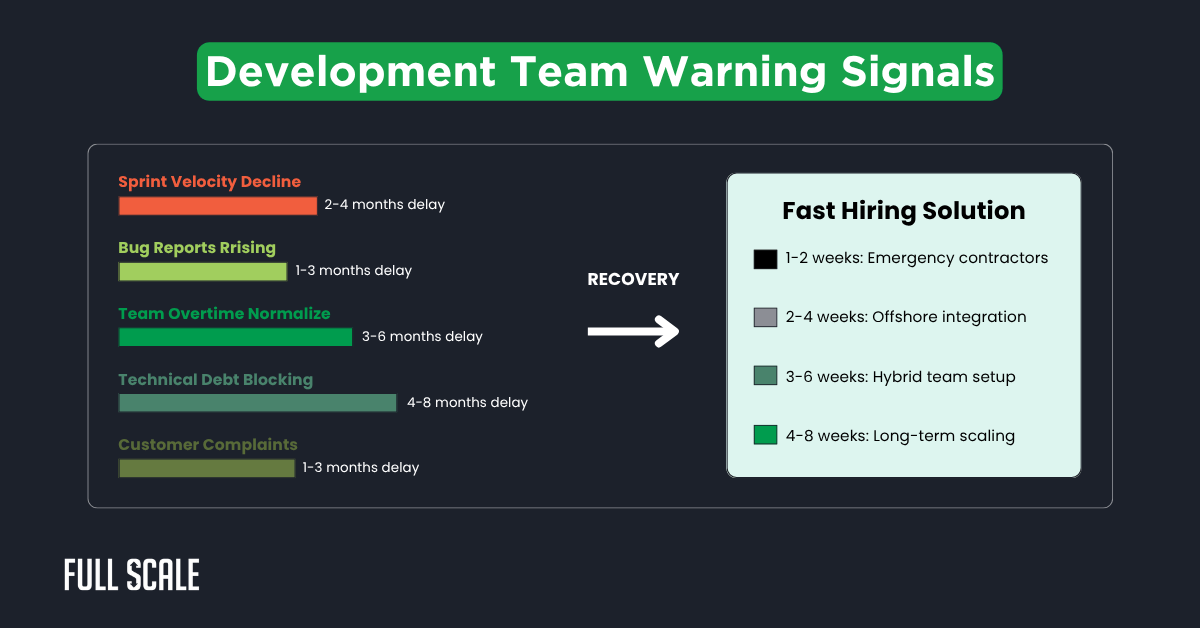Click the dark teal Technical Debt progress bar
Image resolution: width=1200 pixels, height=628 pixels.
[256, 402]
